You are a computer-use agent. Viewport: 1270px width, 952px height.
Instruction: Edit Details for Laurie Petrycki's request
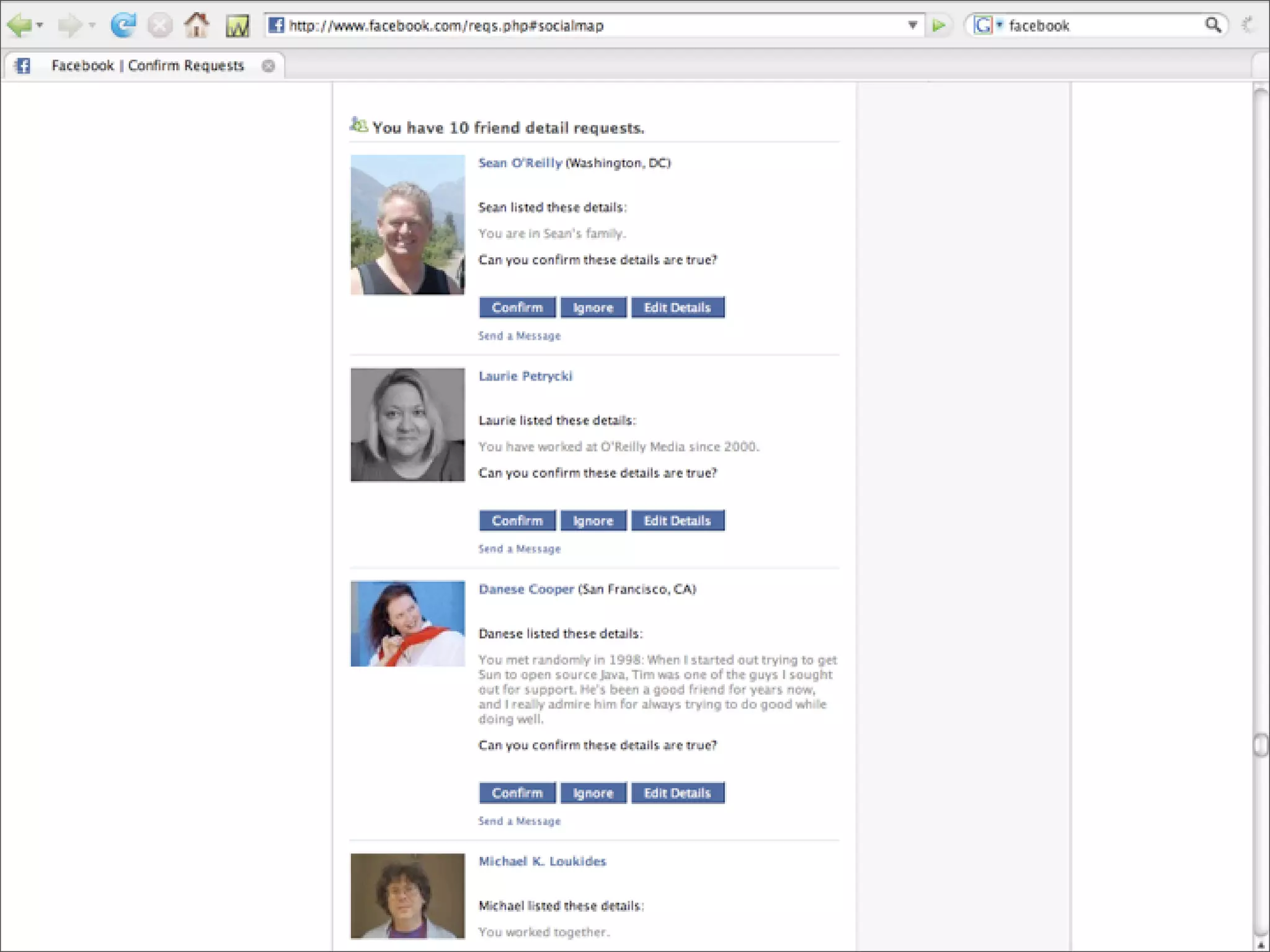[x=678, y=521]
